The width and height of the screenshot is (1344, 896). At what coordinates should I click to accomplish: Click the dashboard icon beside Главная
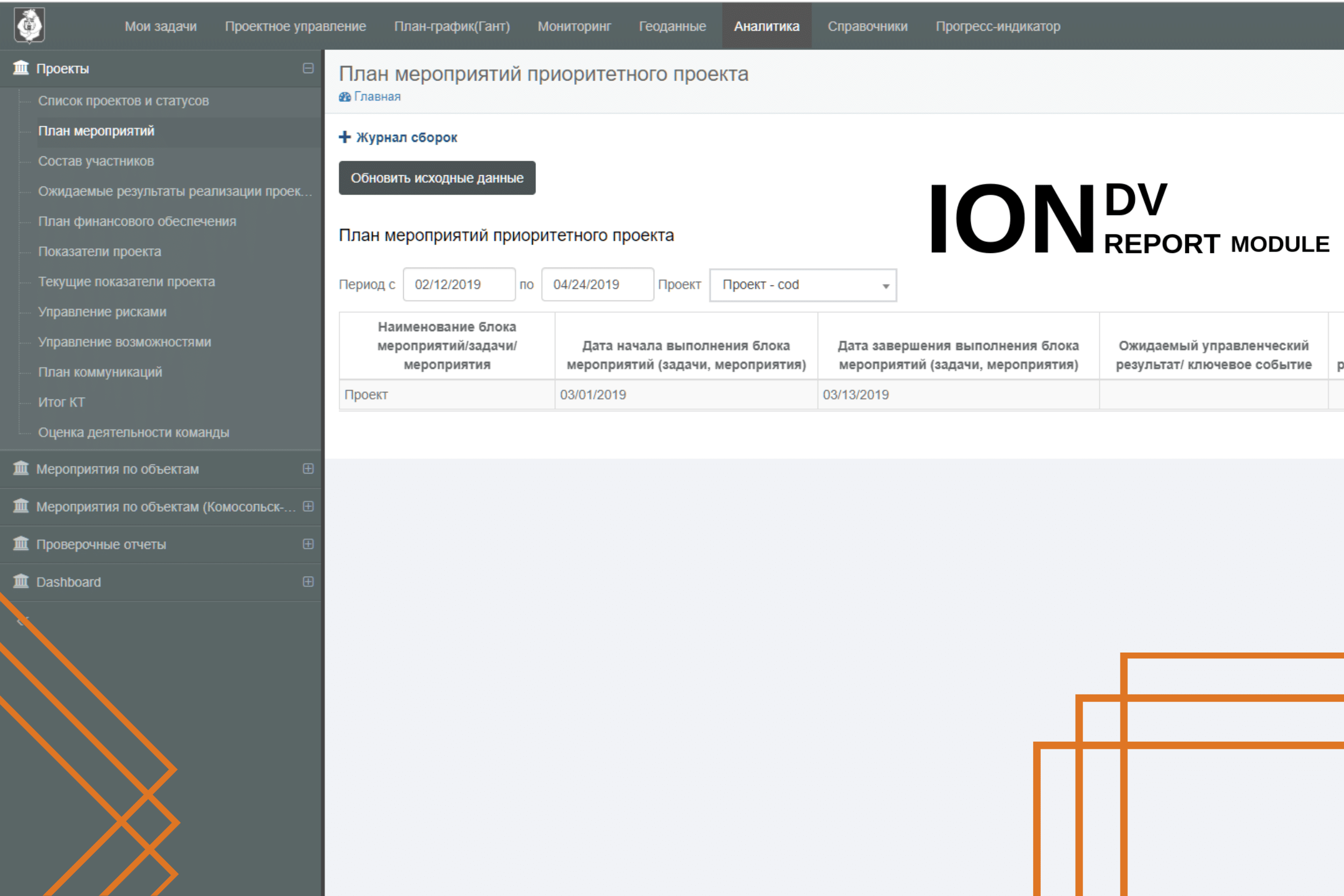345,97
